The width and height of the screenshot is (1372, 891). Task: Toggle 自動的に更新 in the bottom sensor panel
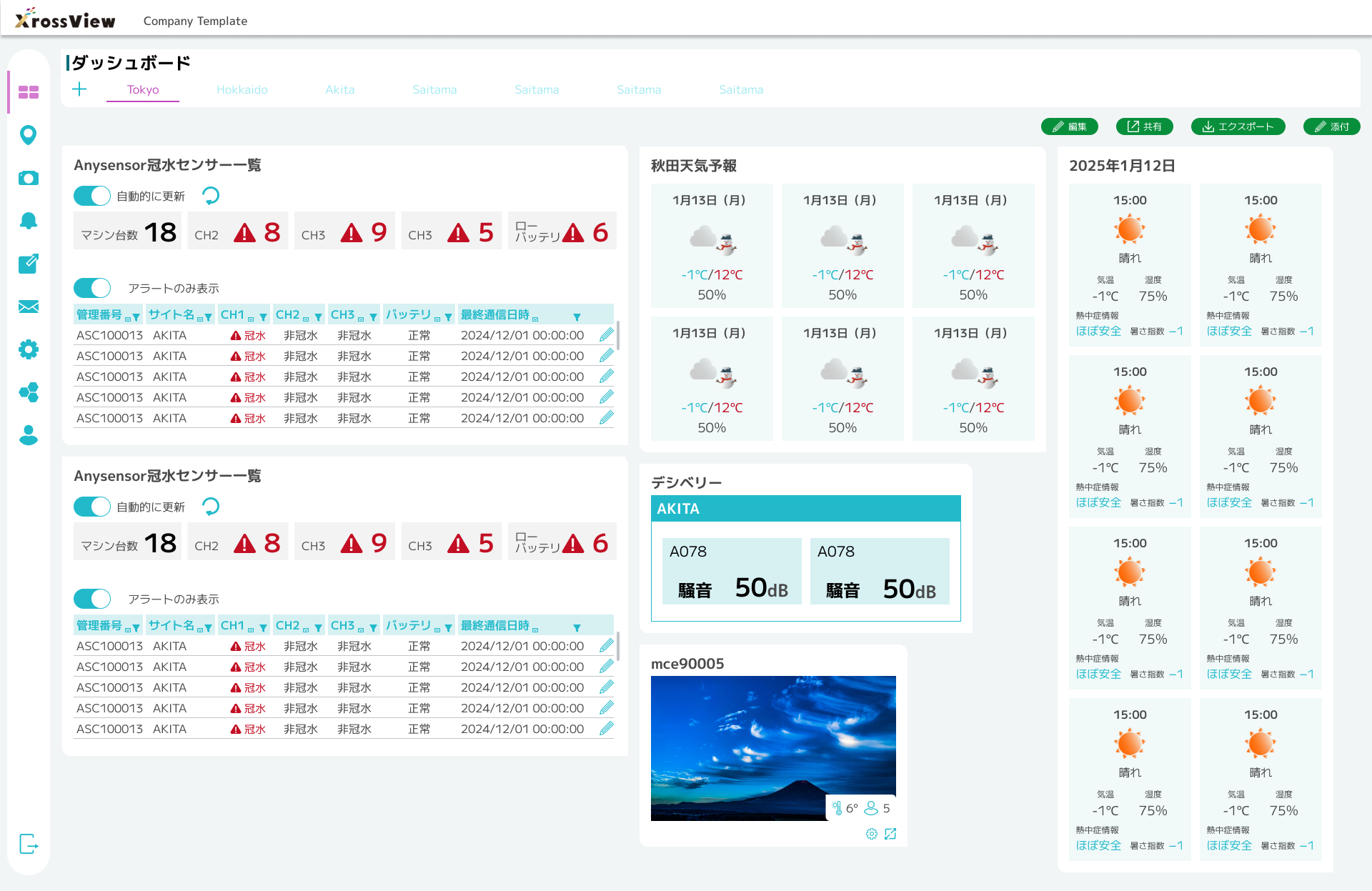pos(92,507)
